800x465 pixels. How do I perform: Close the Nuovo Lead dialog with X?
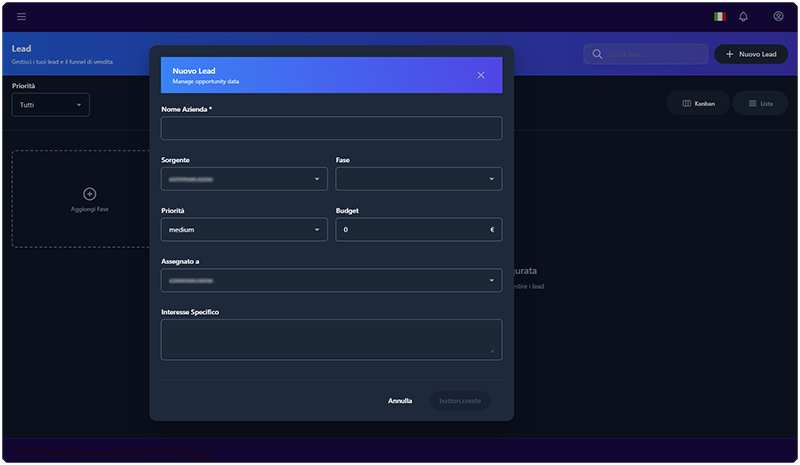480,75
